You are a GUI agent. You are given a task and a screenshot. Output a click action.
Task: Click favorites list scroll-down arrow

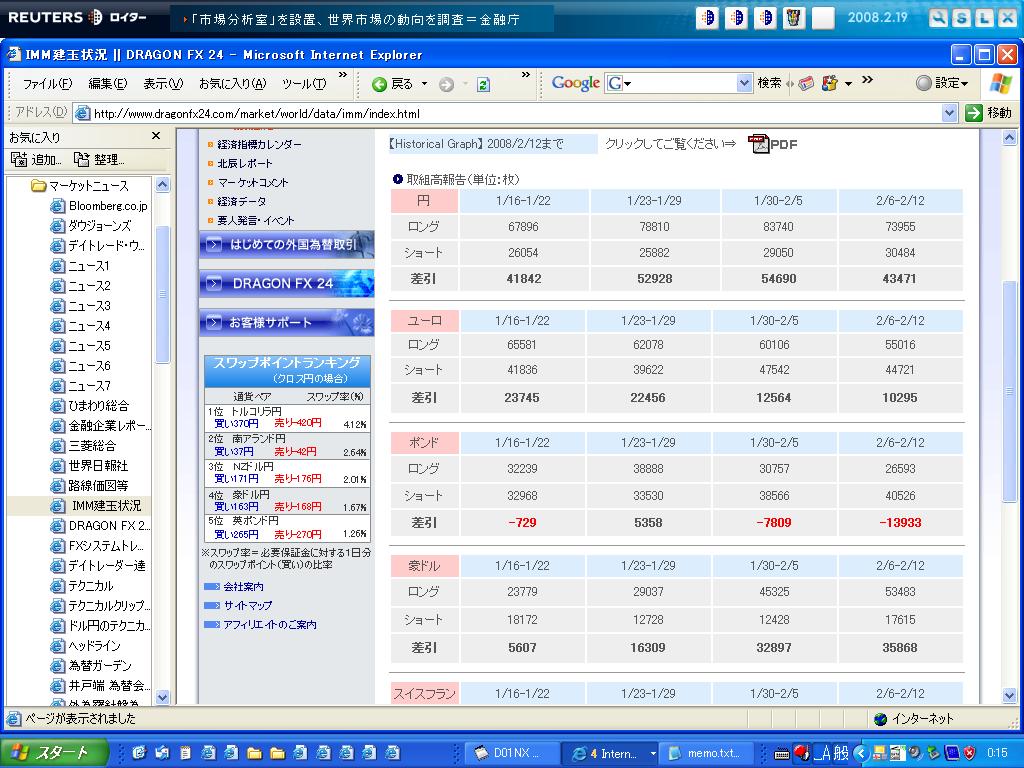point(163,697)
